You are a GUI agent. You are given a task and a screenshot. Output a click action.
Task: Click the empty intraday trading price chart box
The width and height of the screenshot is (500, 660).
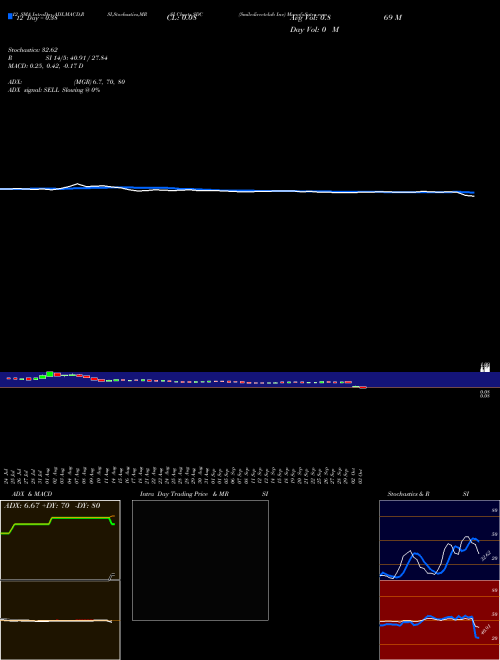point(200,560)
